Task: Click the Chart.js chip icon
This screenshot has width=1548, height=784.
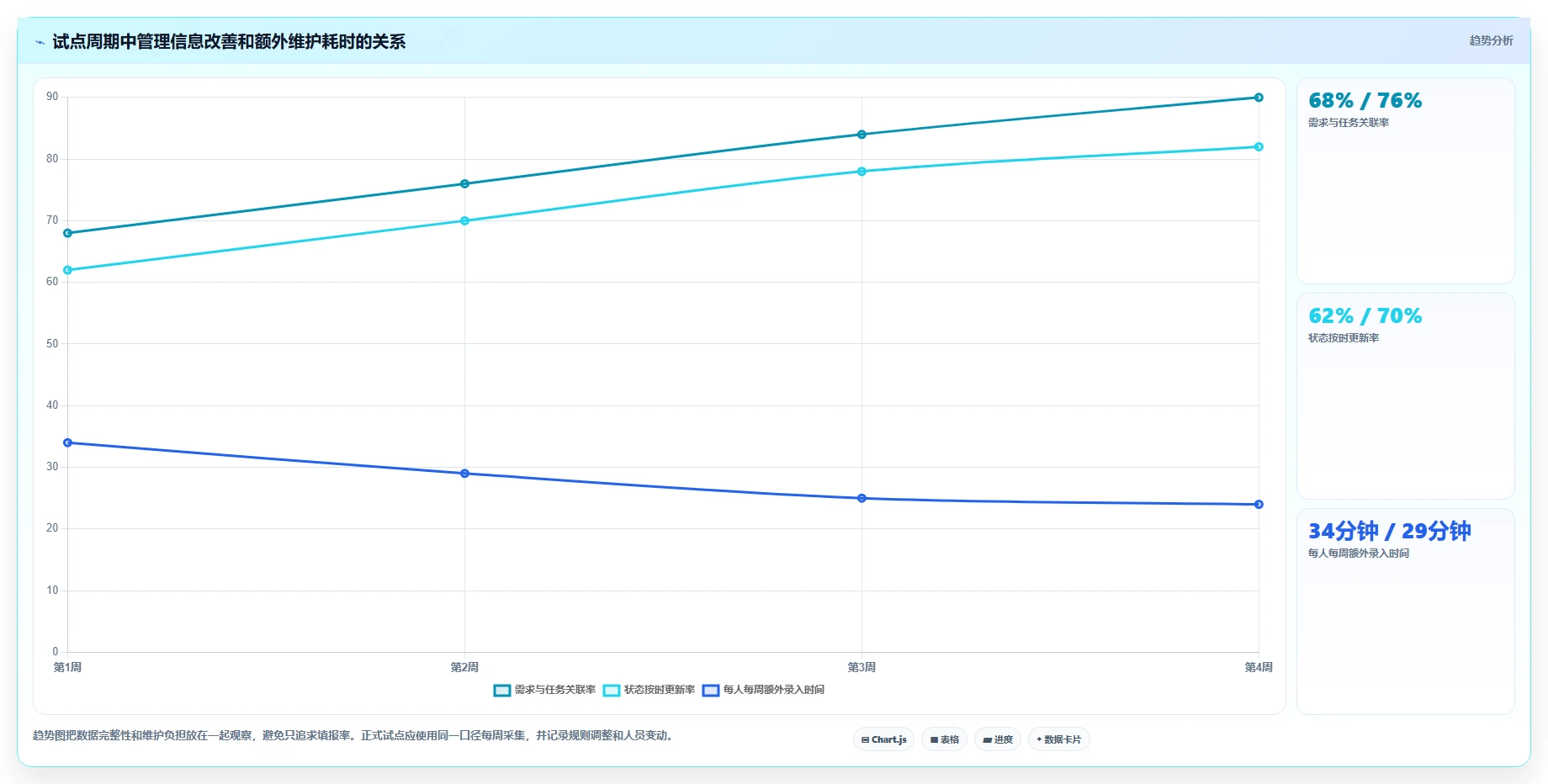Action: 866,740
